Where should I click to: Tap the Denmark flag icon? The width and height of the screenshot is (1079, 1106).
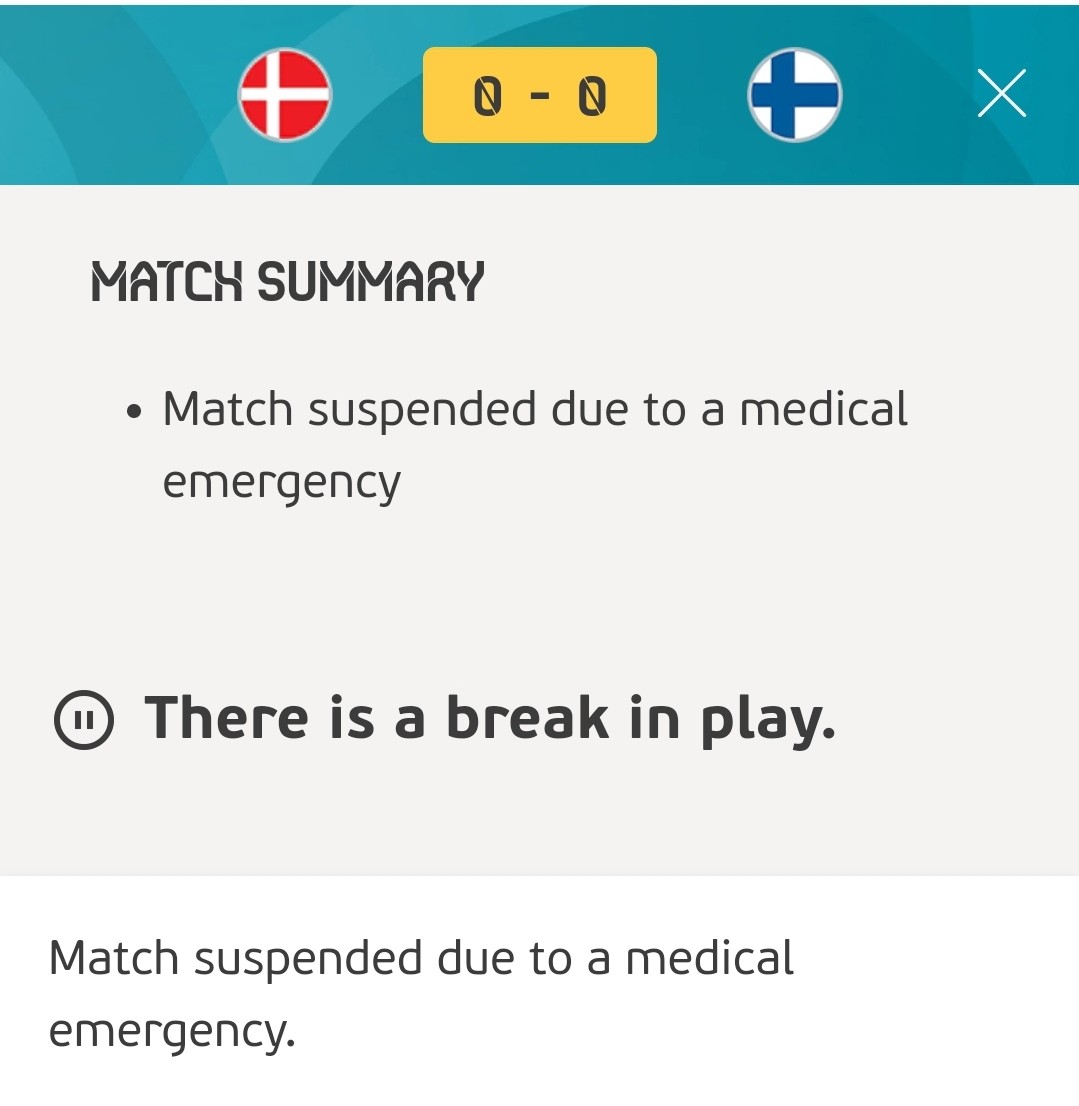pos(285,95)
